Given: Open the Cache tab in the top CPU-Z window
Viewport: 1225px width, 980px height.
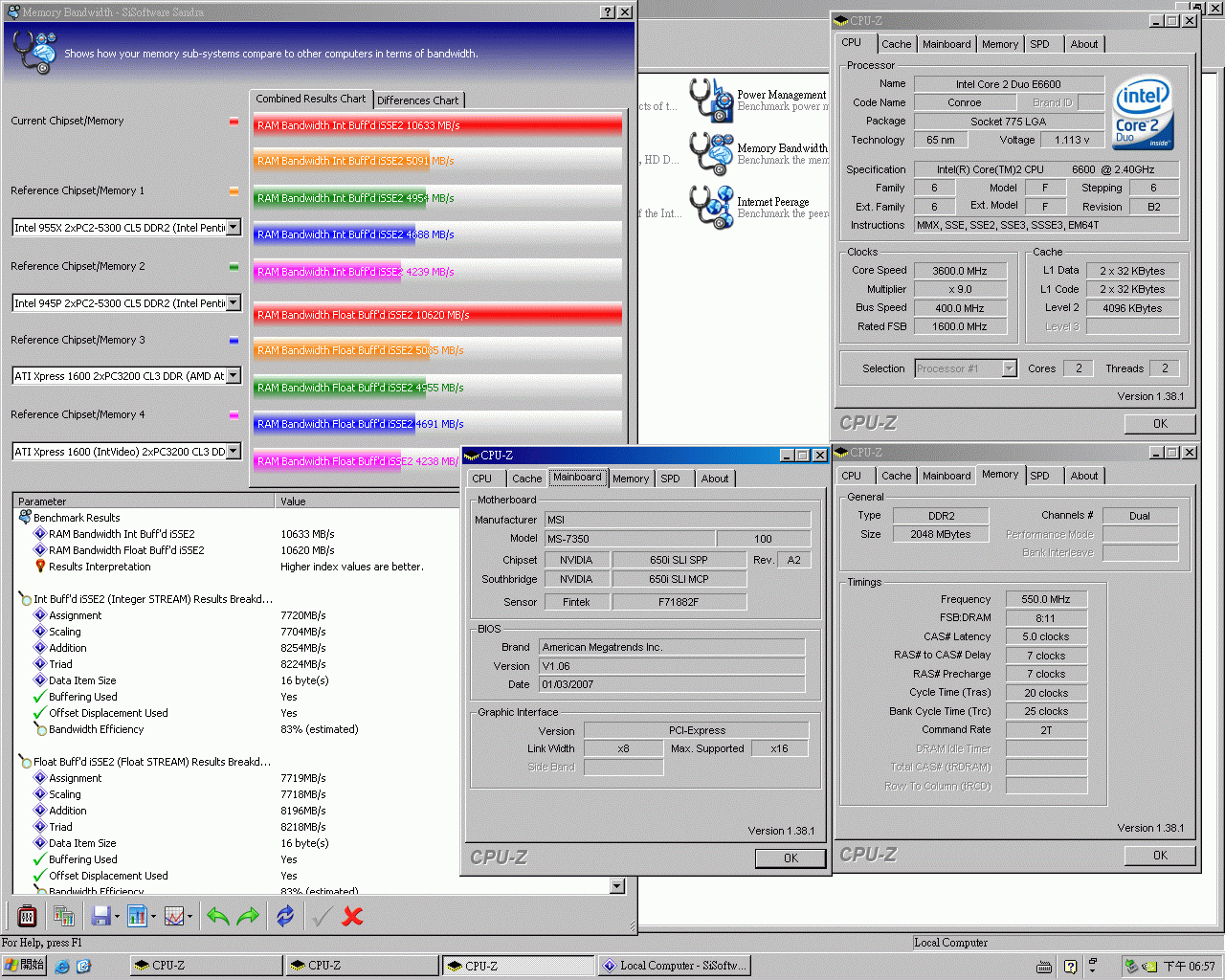Looking at the screenshot, I should pos(897,44).
